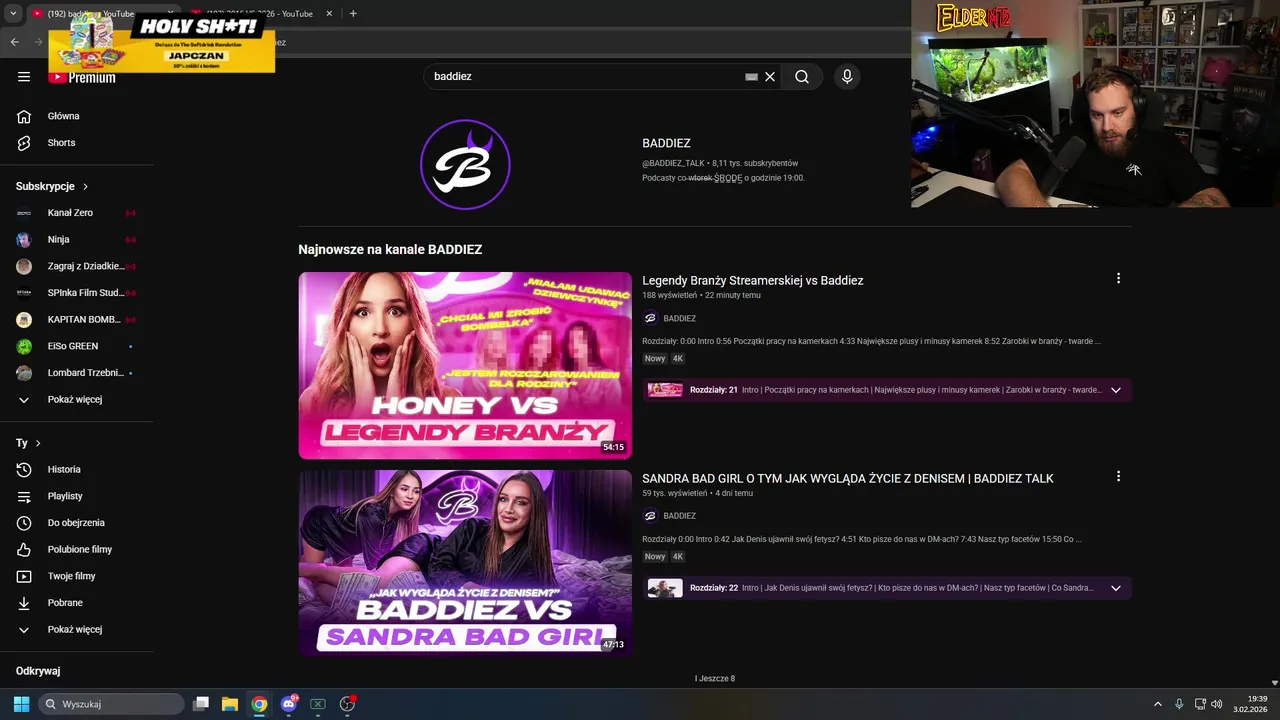Open Discord from taskbar

(x=289, y=704)
